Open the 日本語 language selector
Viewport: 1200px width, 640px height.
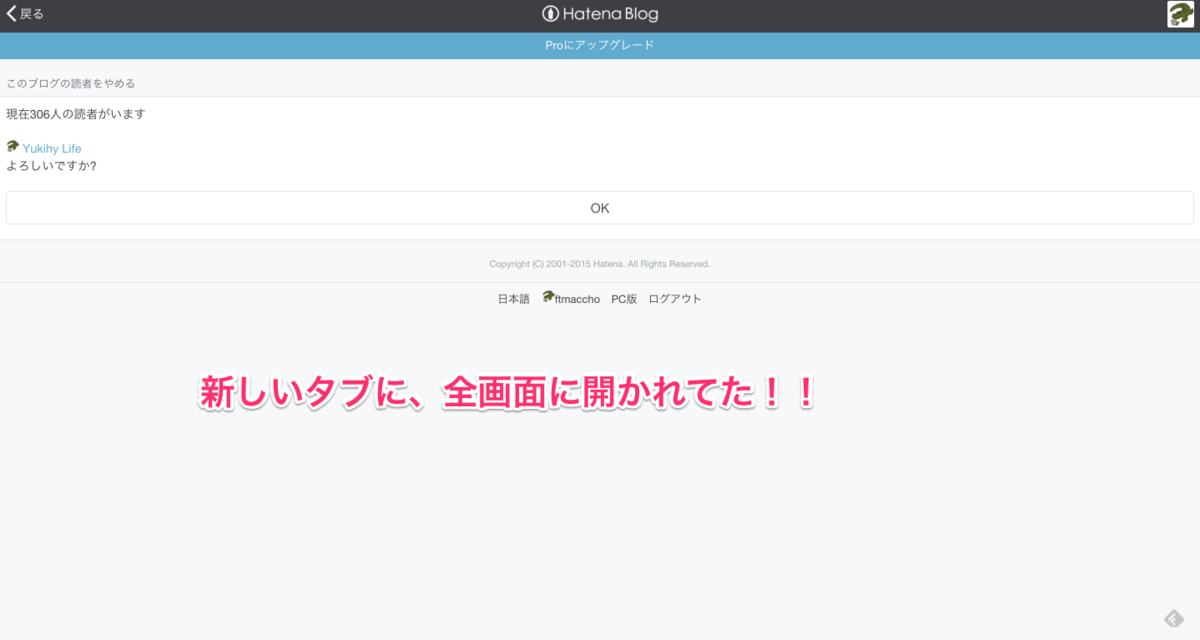pos(513,298)
